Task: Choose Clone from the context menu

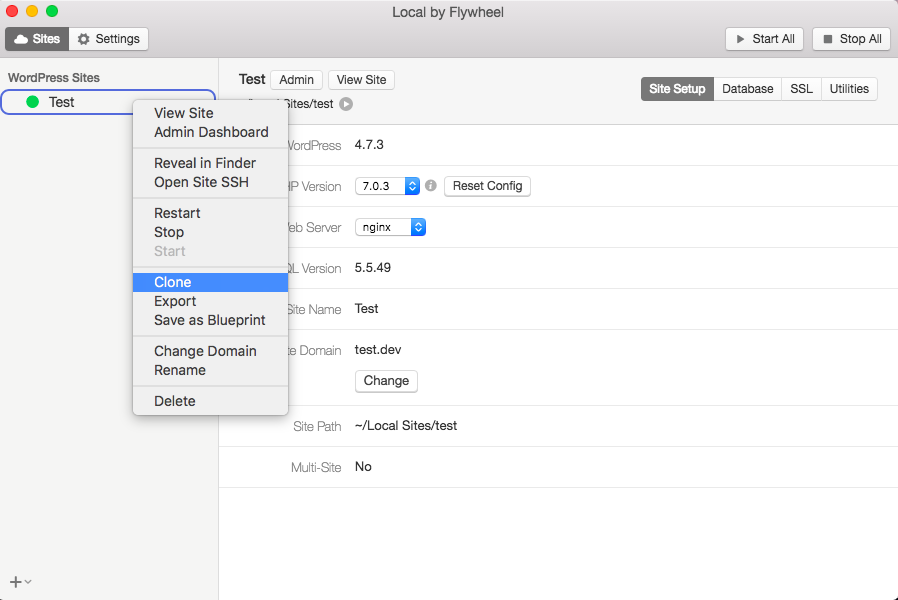Action: click(210, 282)
